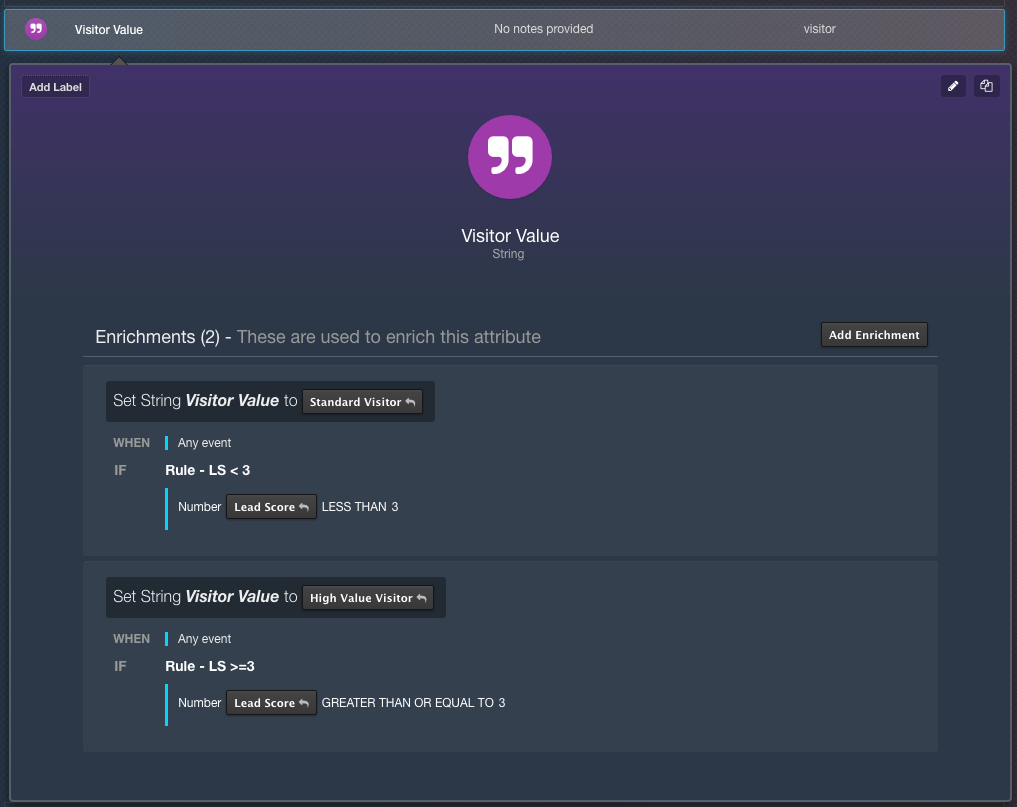Click the pencil edit icon

953,87
